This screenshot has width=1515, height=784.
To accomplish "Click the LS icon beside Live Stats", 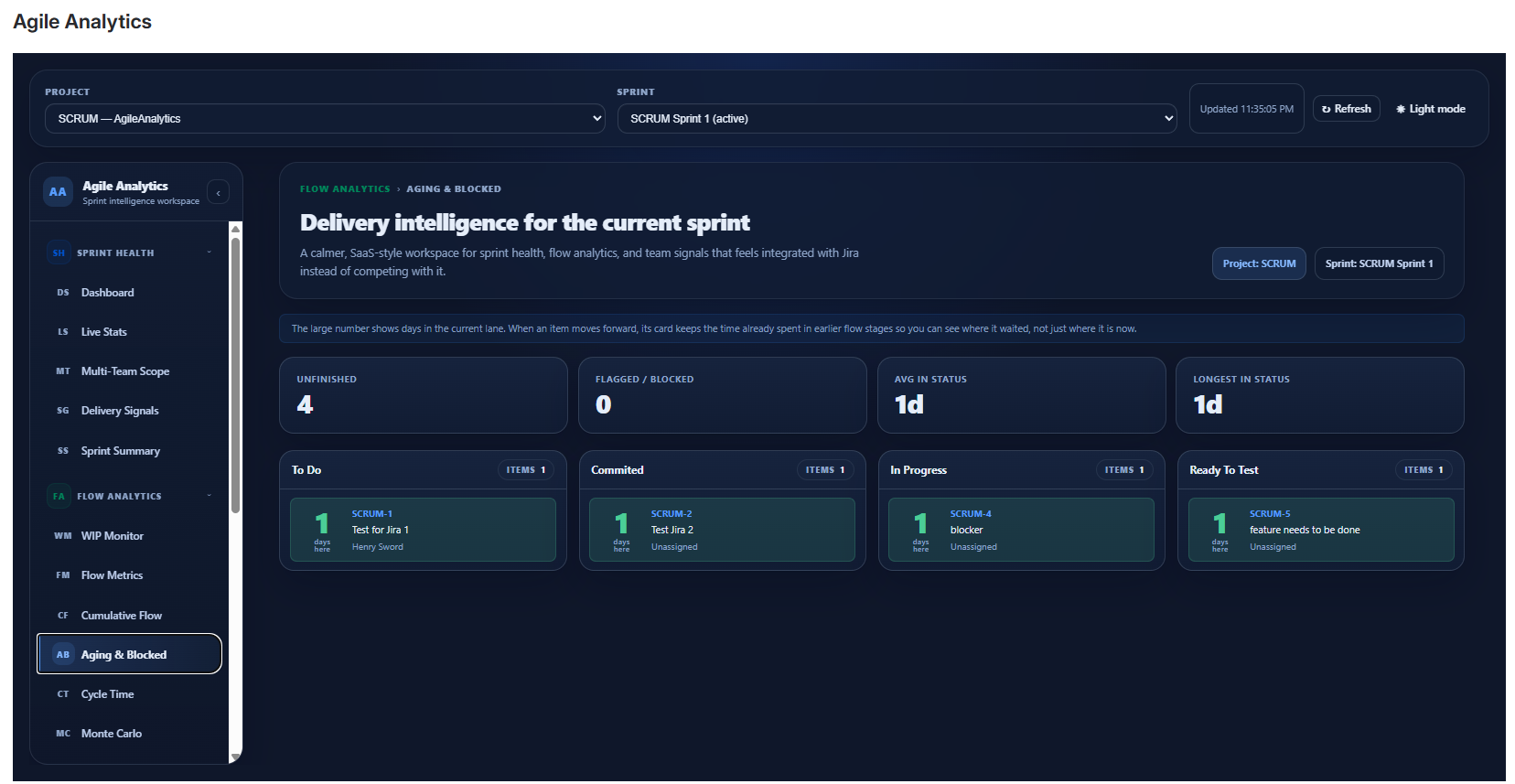I will 63,332.
